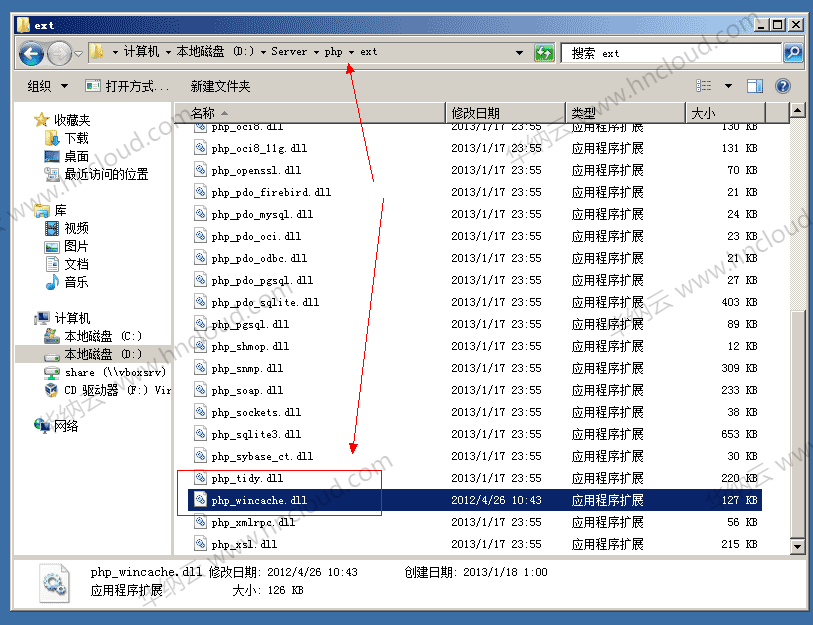Focus the 搜索 ext search box
This screenshot has width=813, height=625.
point(672,53)
